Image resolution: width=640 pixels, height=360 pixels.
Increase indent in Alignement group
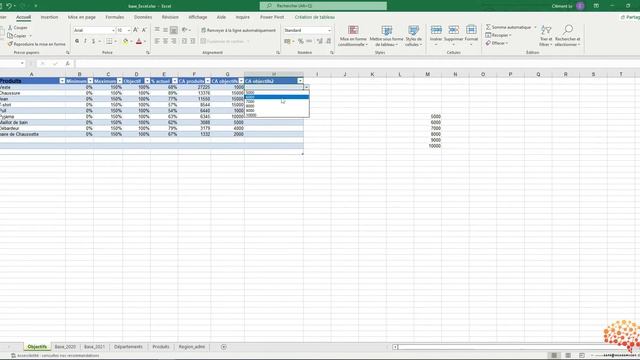pos(193,41)
